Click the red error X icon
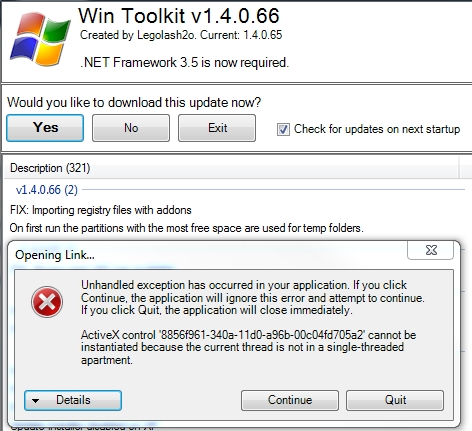 [47, 302]
